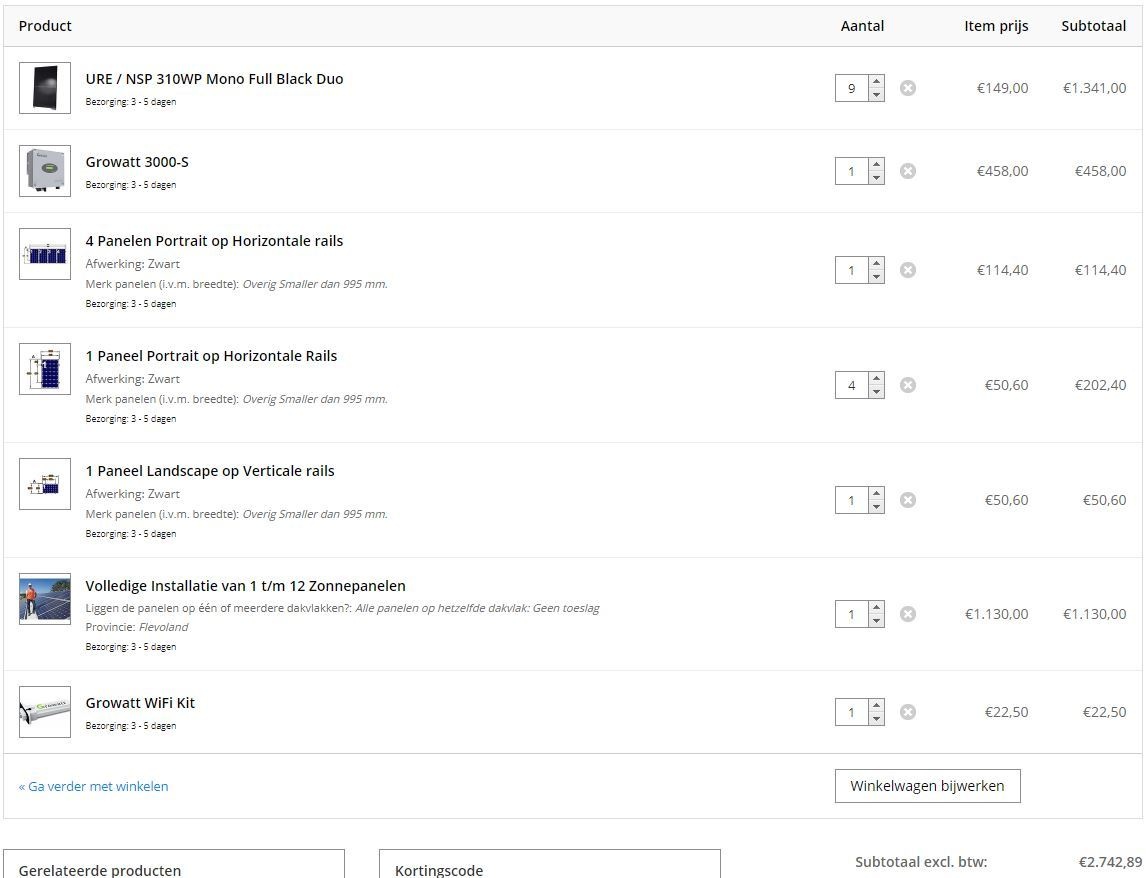Open the Kortingscode section
The image size is (1146, 878).
(549, 868)
